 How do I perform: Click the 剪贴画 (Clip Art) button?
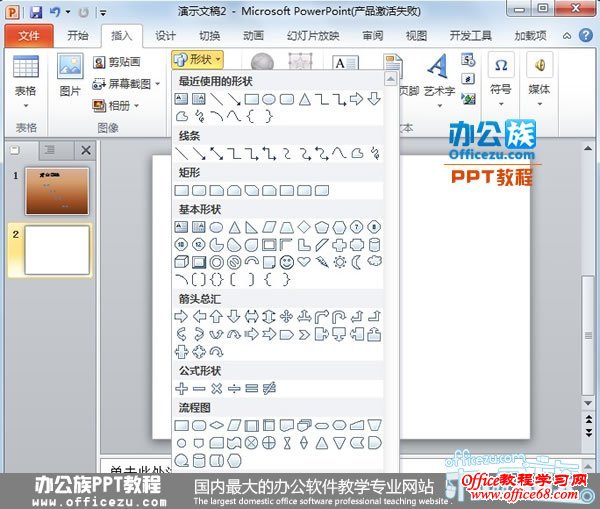[117, 62]
